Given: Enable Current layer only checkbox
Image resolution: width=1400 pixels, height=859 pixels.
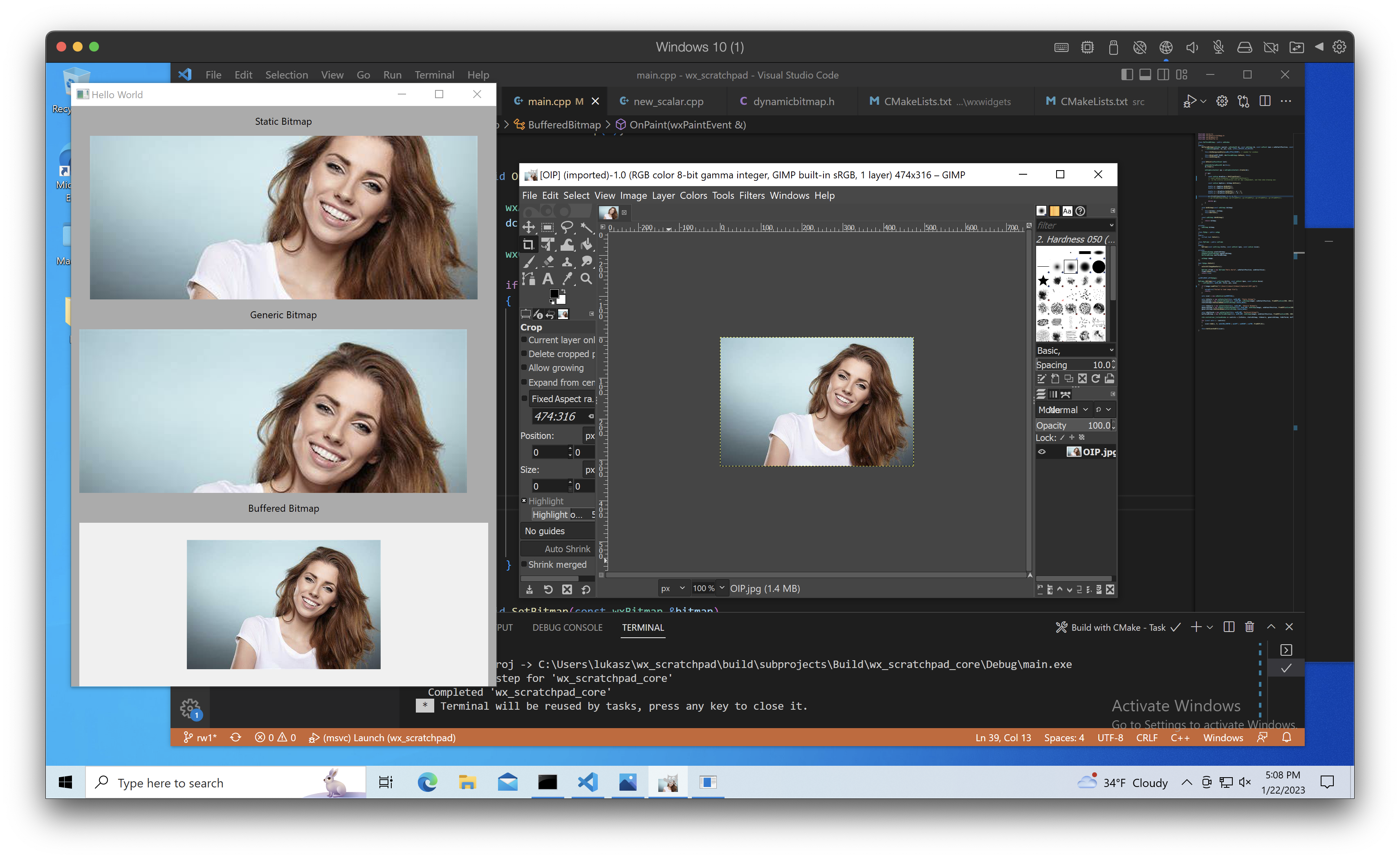Looking at the screenshot, I should click(x=524, y=340).
